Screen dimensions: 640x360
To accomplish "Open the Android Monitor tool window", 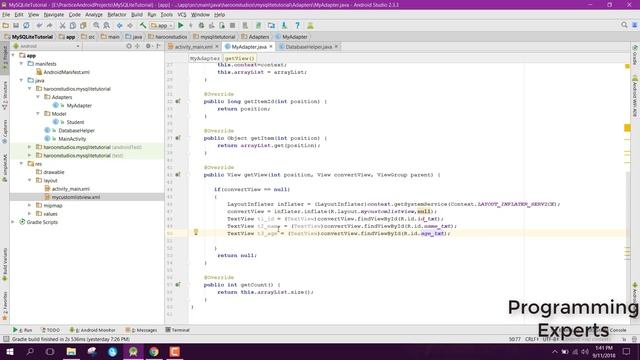I will pyautogui.click(x=93, y=330).
